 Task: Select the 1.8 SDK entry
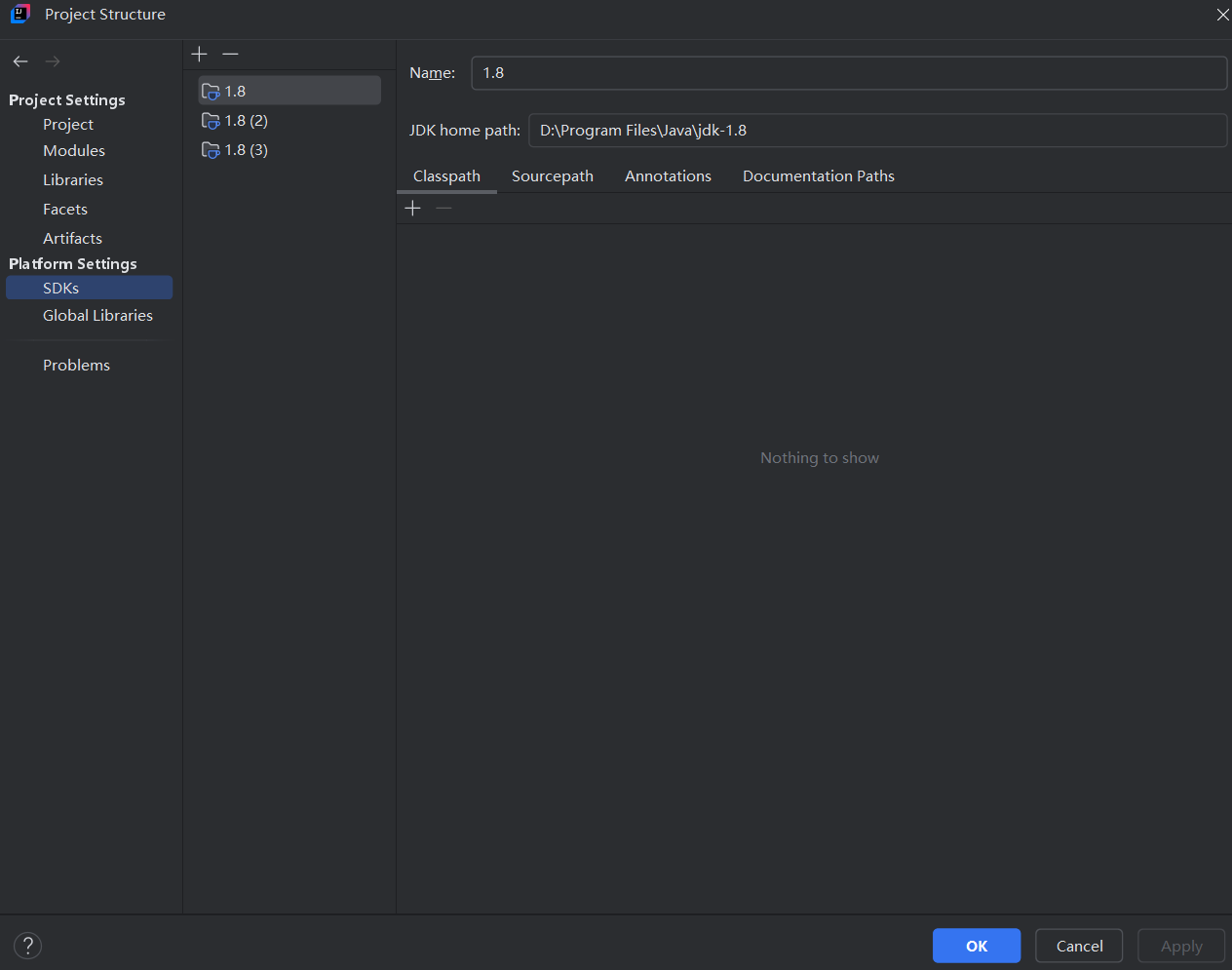[289, 91]
